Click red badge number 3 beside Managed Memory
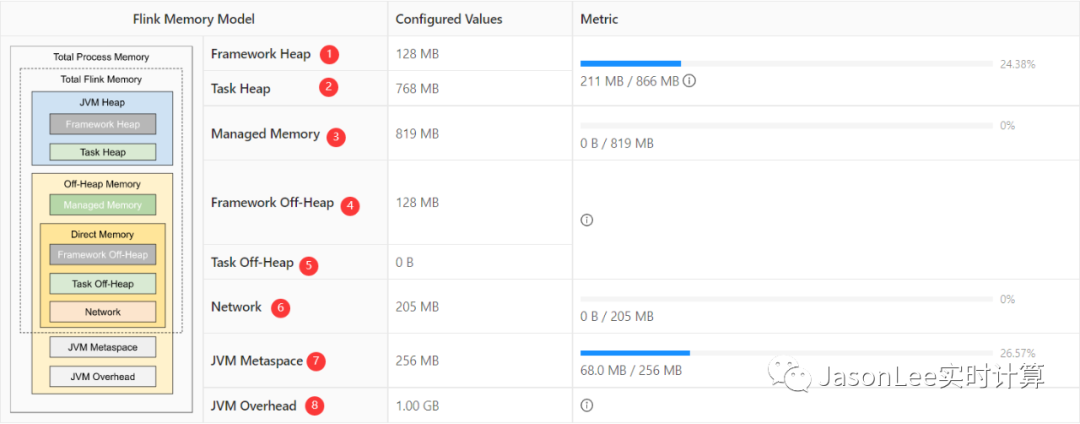Image resolution: width=1080 pixels, height=424 pixels. click(335, 136)
